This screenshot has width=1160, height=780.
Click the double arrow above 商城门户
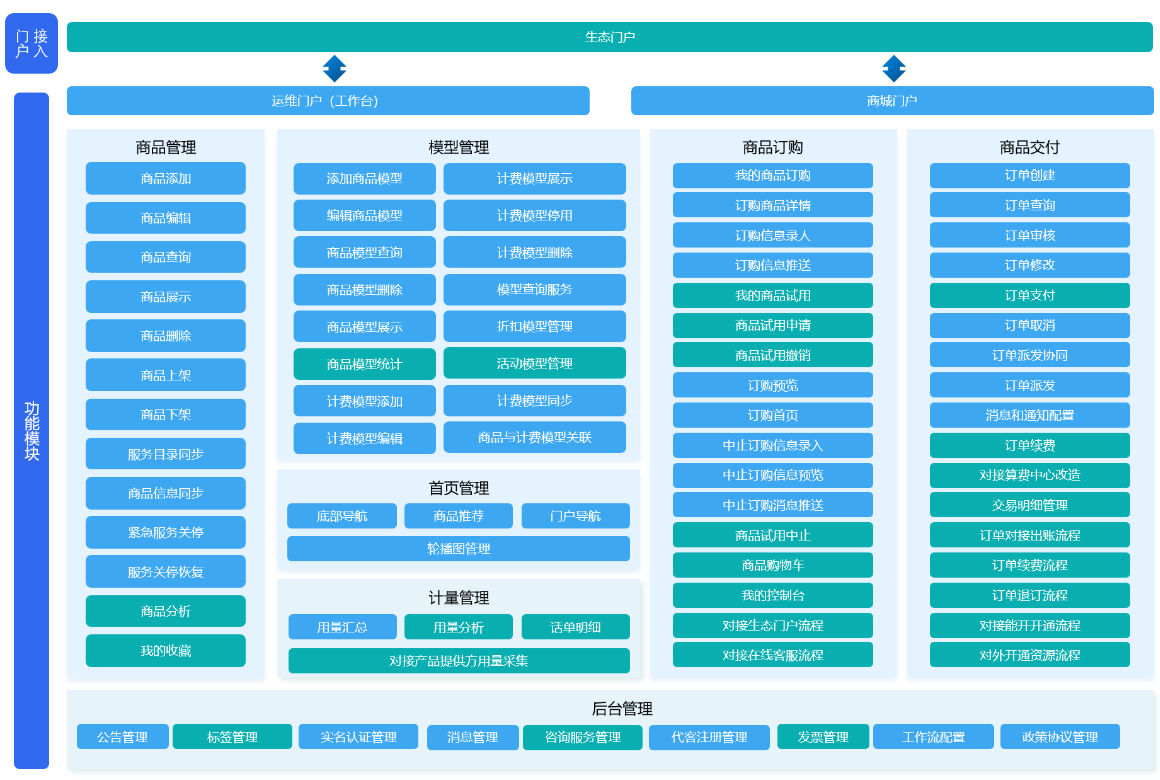[893, 69]
